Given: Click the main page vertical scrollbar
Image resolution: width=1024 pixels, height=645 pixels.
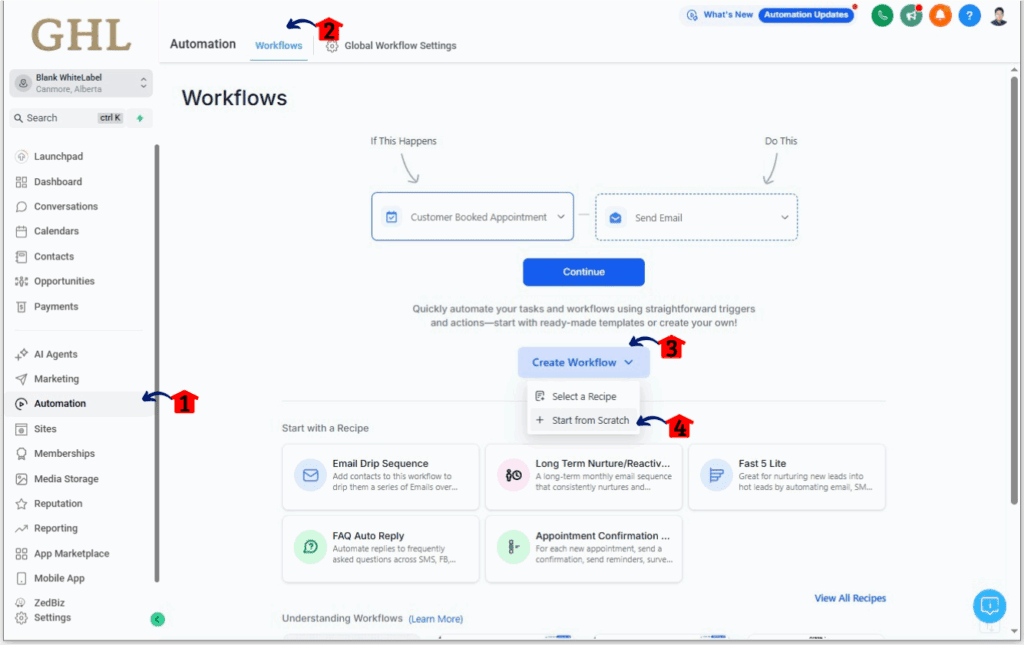Looking at the screenshot, I should click(x=1014, y=291).
